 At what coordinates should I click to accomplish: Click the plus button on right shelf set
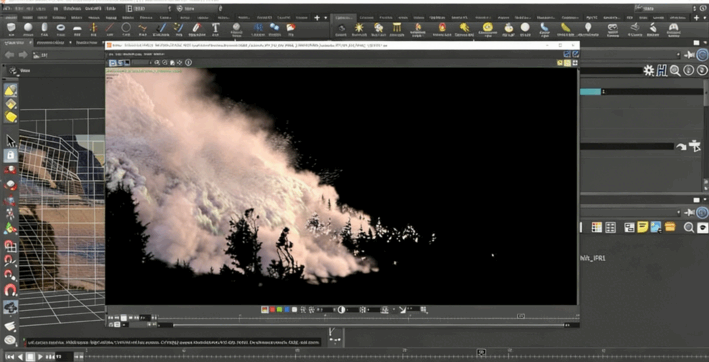tap(696, 18)
